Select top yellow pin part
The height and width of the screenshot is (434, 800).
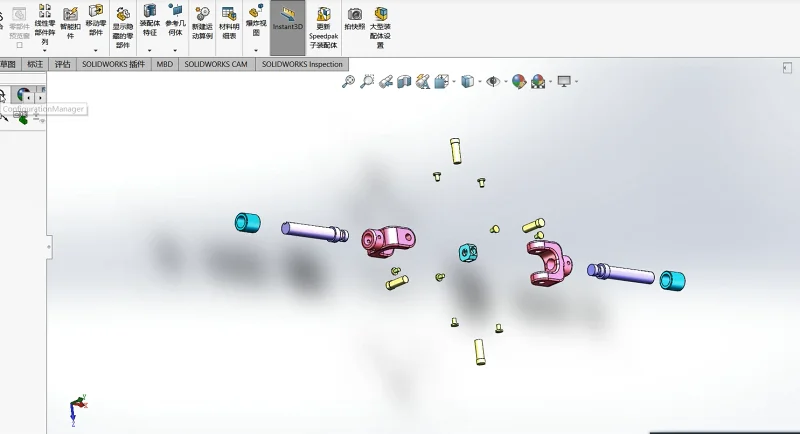pyautogui.click(x=456, y=151)
